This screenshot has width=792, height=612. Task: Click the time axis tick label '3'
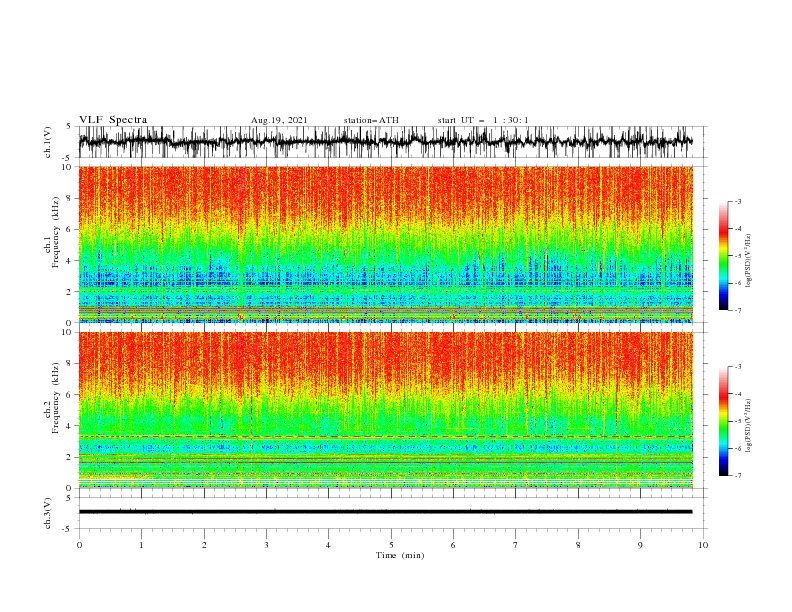coord(266,545)
